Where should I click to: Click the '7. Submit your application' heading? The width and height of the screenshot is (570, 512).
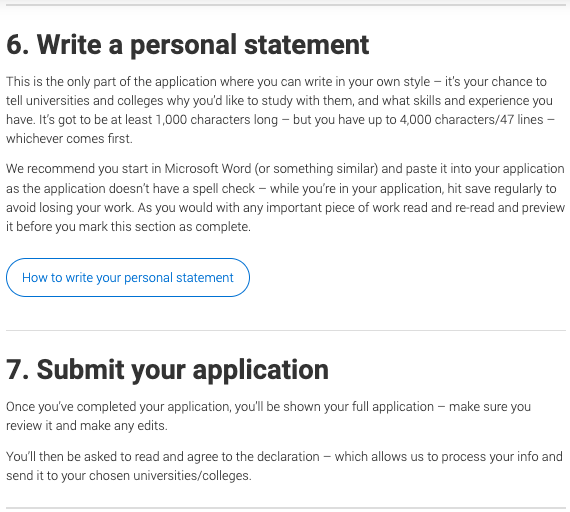(x=167, y=370)
